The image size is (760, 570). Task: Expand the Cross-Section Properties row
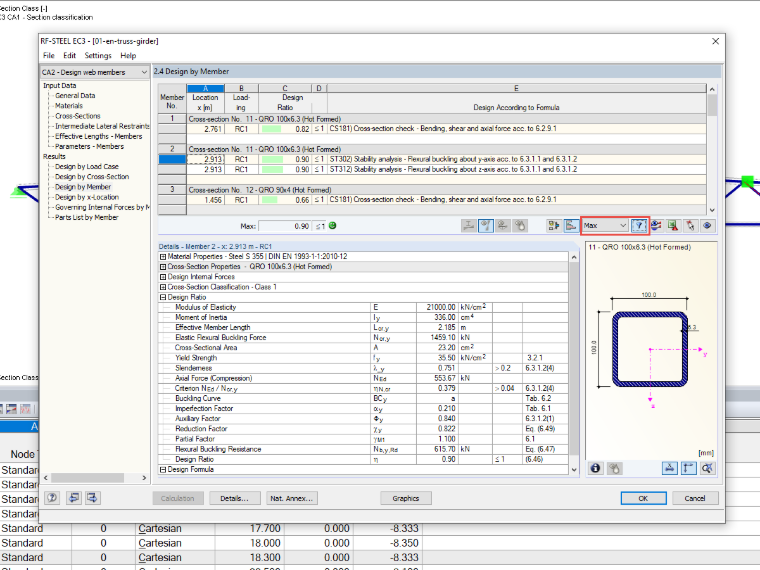pos(163,267)
